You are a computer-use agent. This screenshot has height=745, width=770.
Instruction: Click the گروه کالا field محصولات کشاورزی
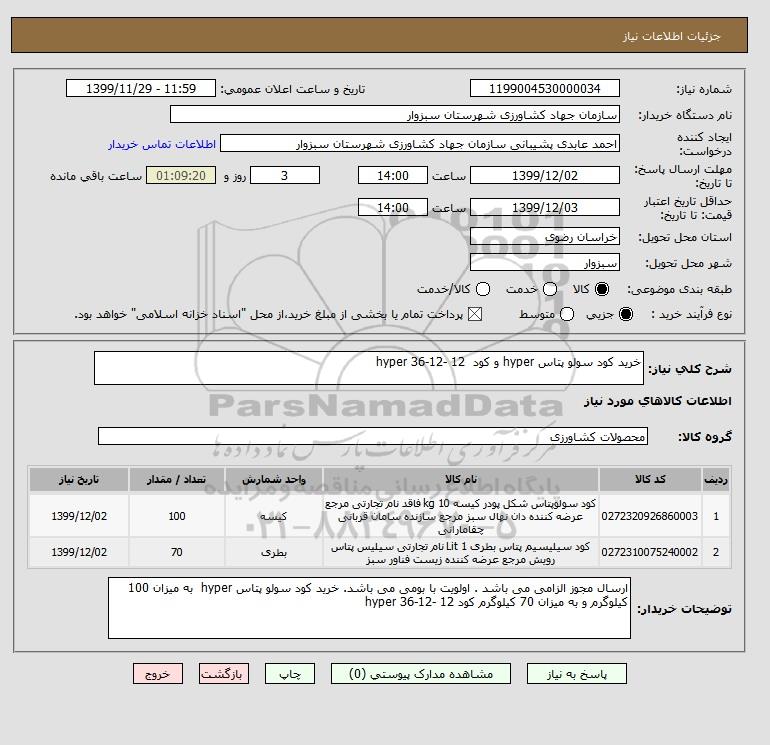373,436
